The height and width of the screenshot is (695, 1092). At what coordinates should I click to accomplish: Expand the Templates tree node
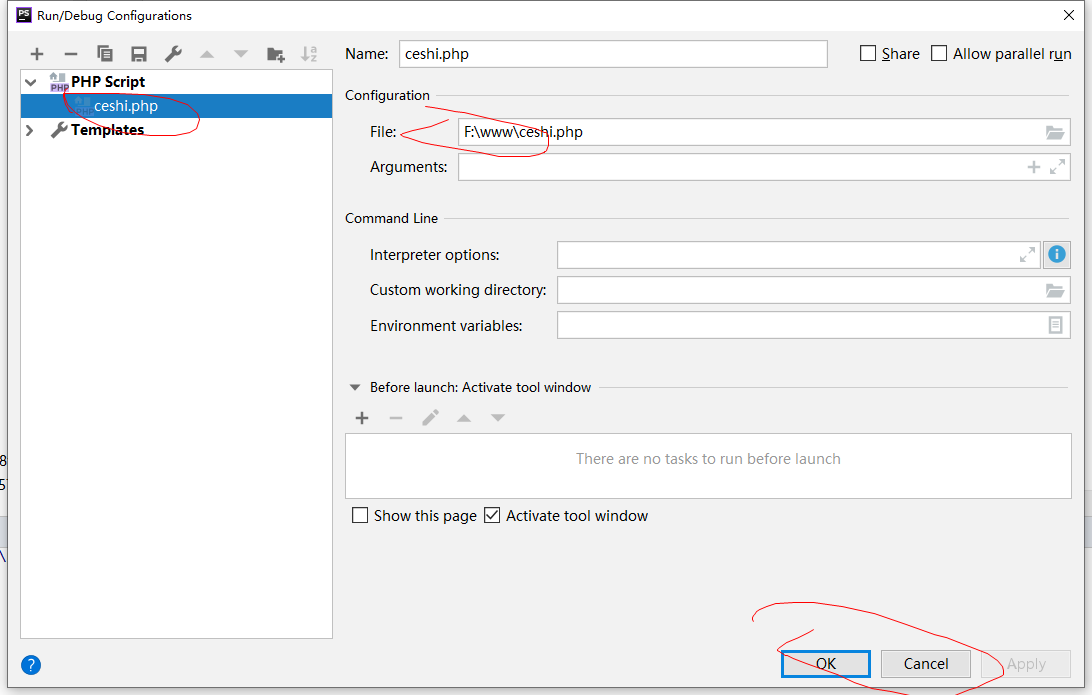pyautogui.click(x=30, y=130)
